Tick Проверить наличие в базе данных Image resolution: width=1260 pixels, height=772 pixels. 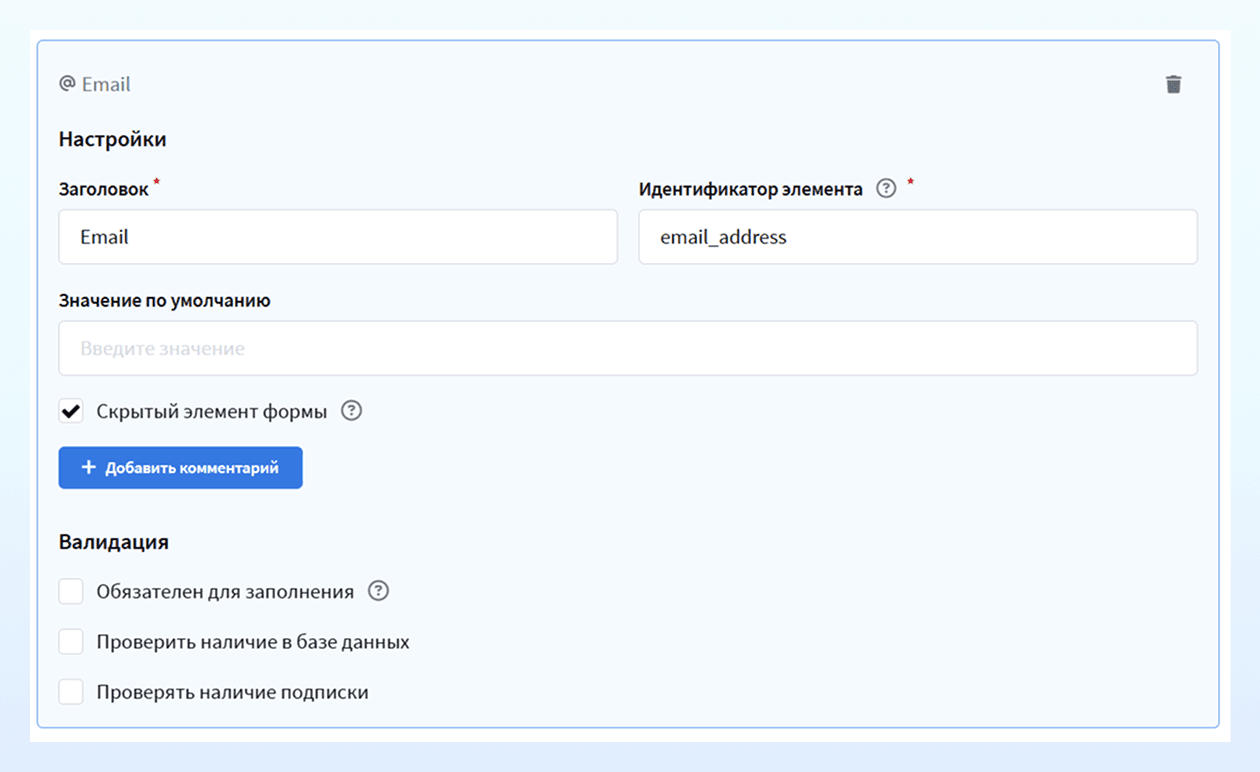tap(71, 642)
